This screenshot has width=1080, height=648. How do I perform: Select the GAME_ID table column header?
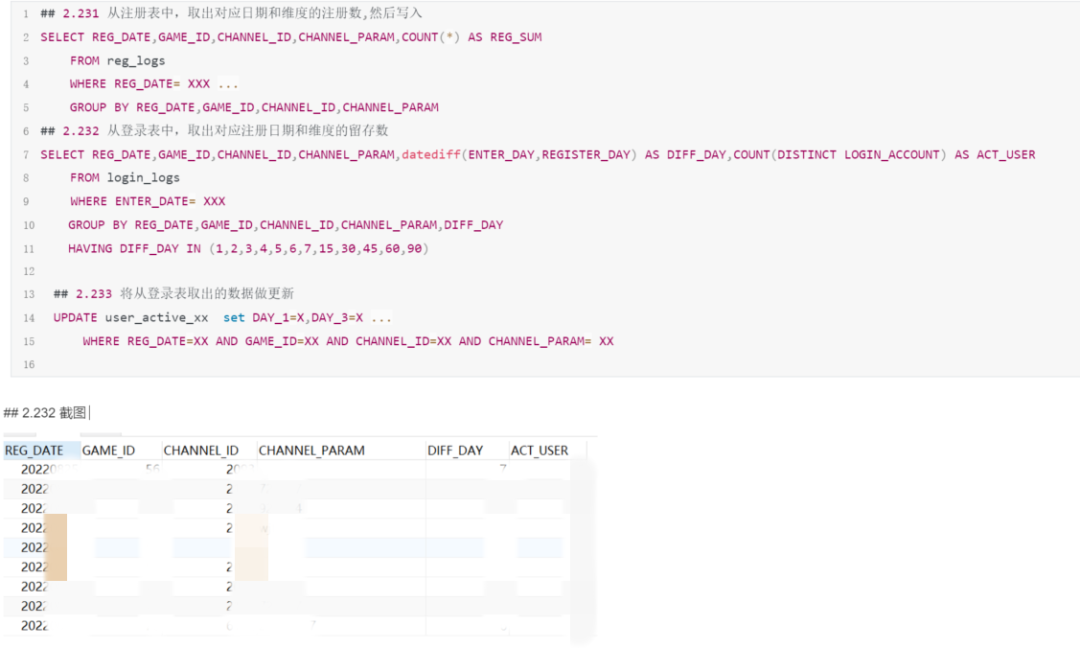click(x=108, y=450)
